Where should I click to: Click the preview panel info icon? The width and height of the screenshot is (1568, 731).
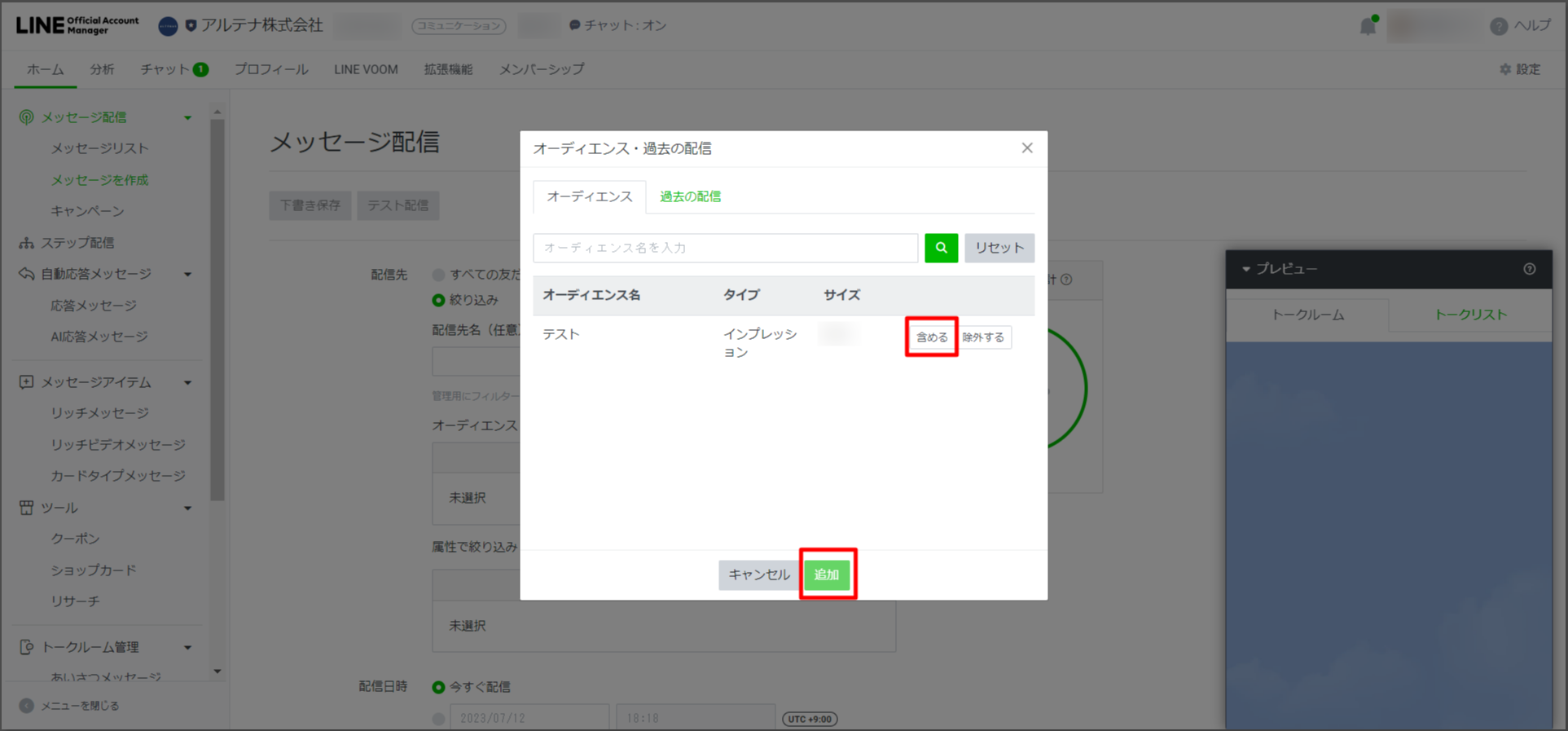(1530, 269)
